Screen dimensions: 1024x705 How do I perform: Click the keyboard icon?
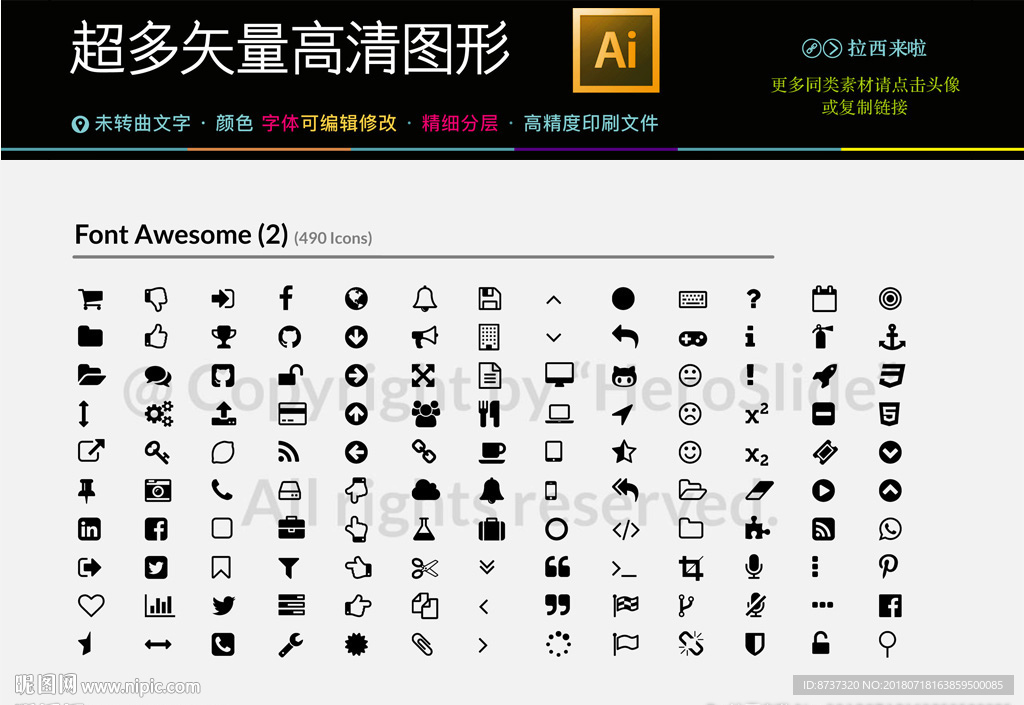tap(693, 300)
